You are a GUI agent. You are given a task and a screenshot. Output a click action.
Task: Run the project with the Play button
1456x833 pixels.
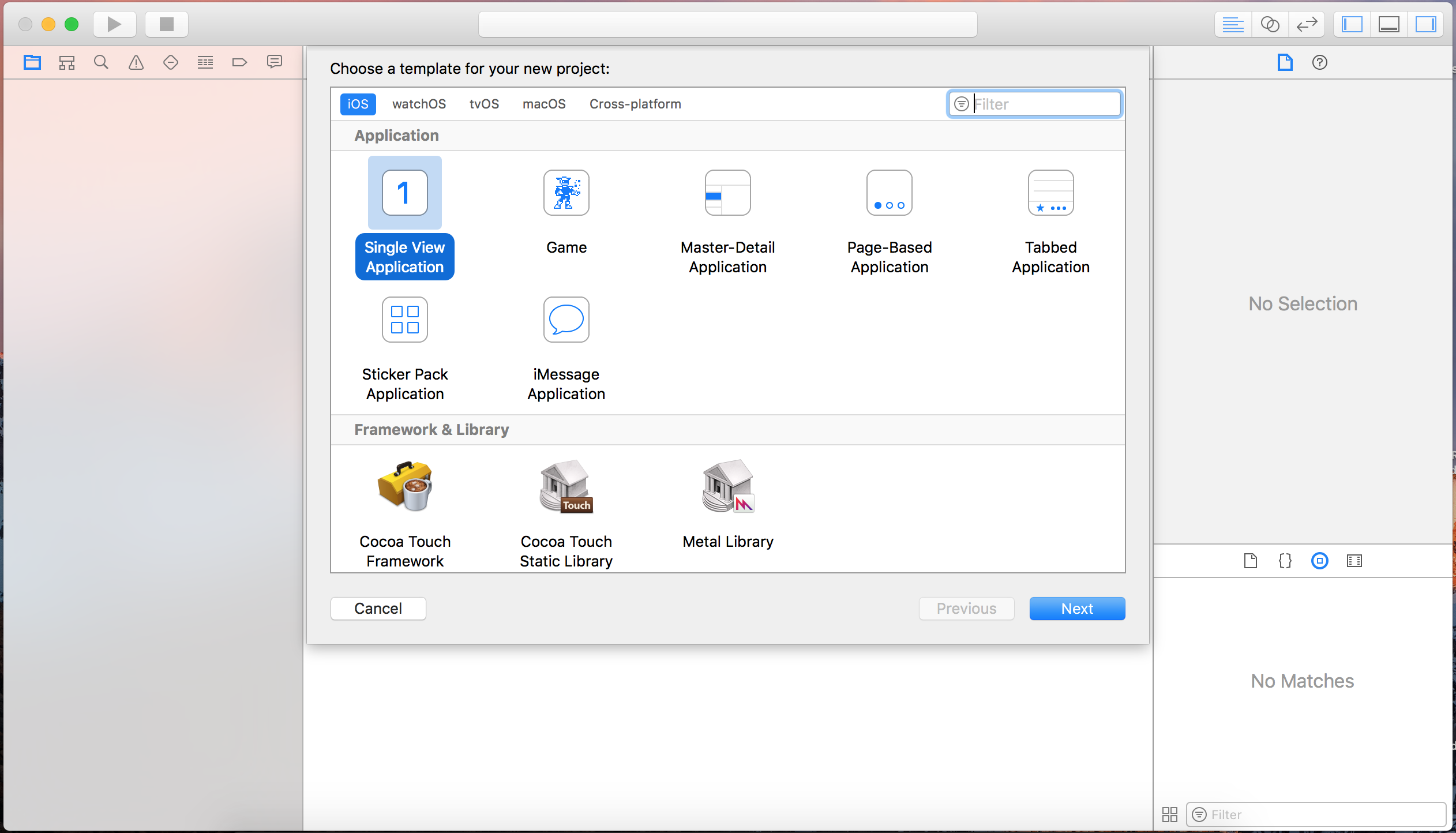114,24
